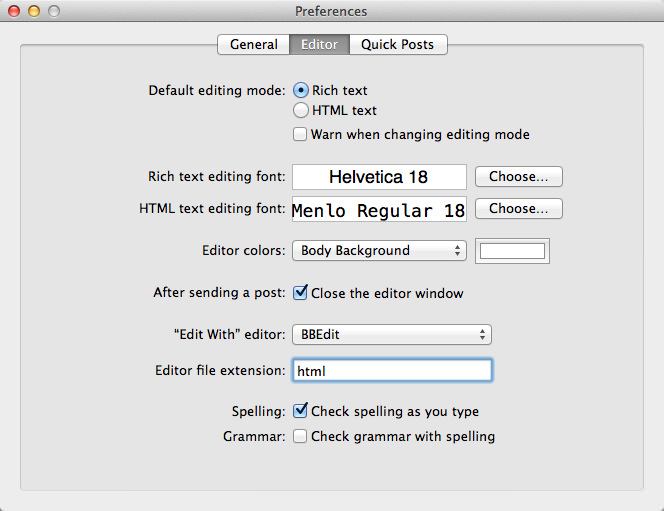Disable Check spelling as you type

pos(300,411)
